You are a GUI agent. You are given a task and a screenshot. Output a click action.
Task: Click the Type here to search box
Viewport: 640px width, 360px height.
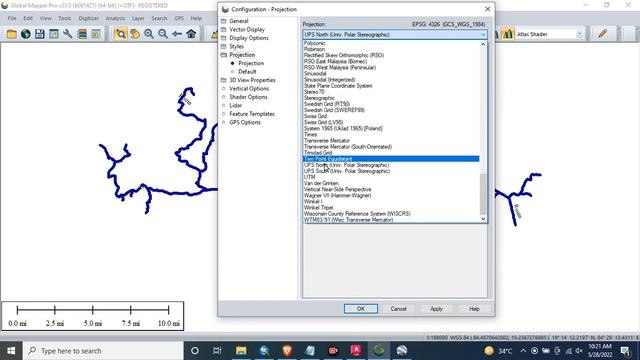102,351
